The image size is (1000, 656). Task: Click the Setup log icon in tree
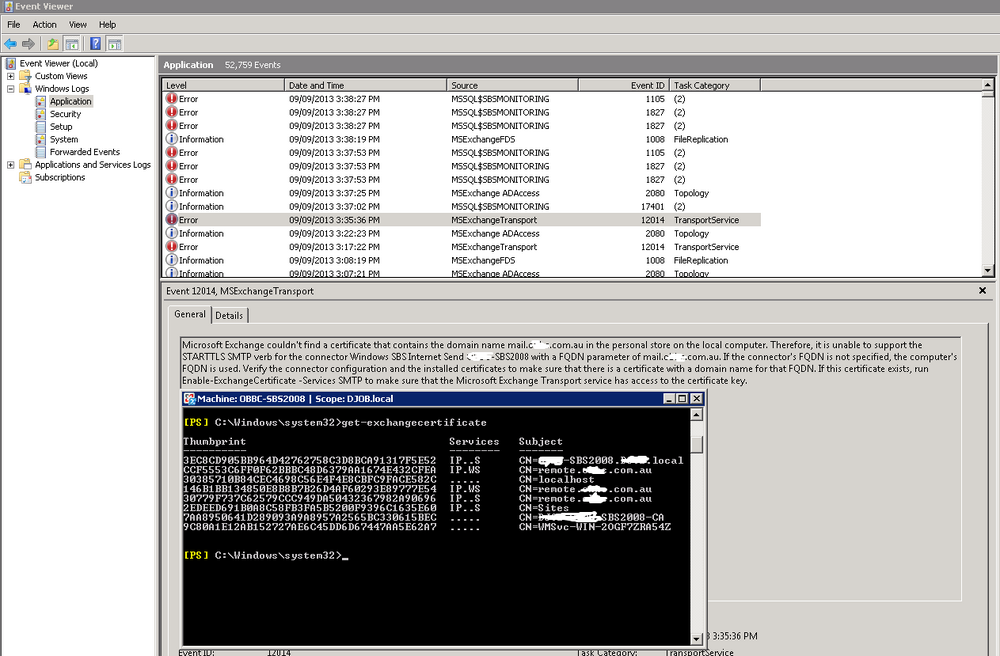41,127
